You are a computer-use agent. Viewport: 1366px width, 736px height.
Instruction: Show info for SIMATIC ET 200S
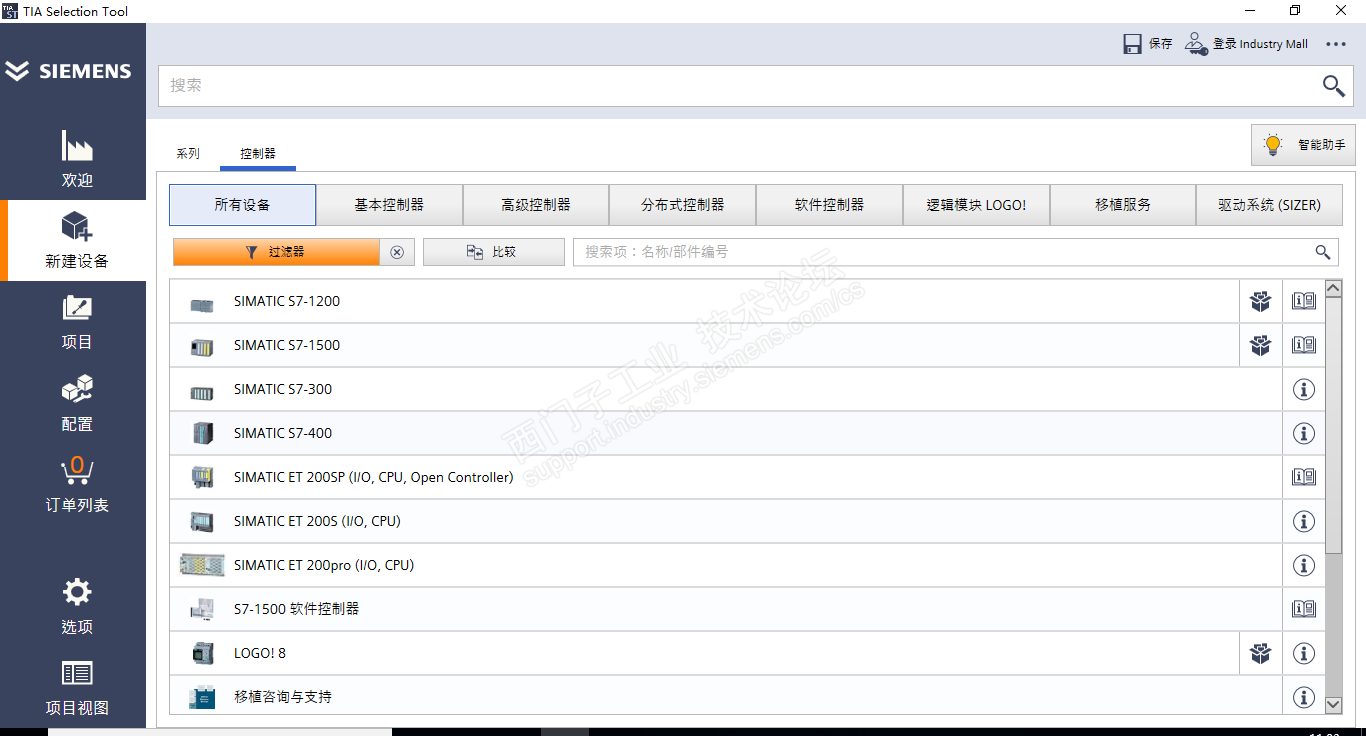tap(1304, 521)
